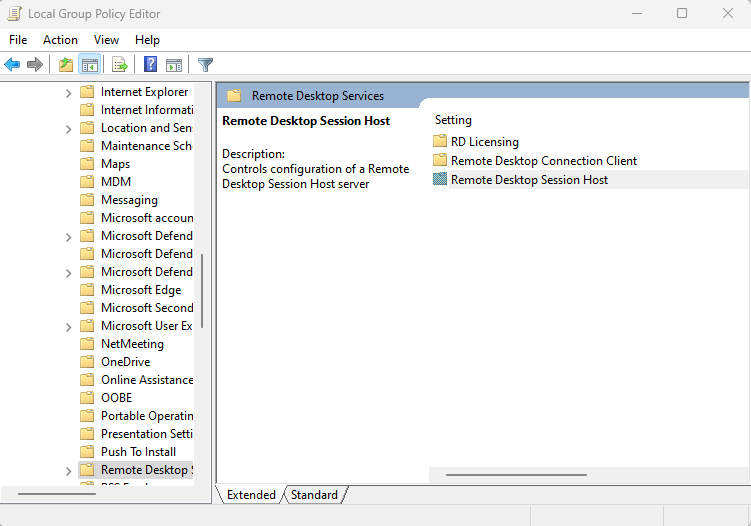Select RD Licensing in settings list
Image resolution: width=751 pixels, height=526 pixels.
coord(485,141)
